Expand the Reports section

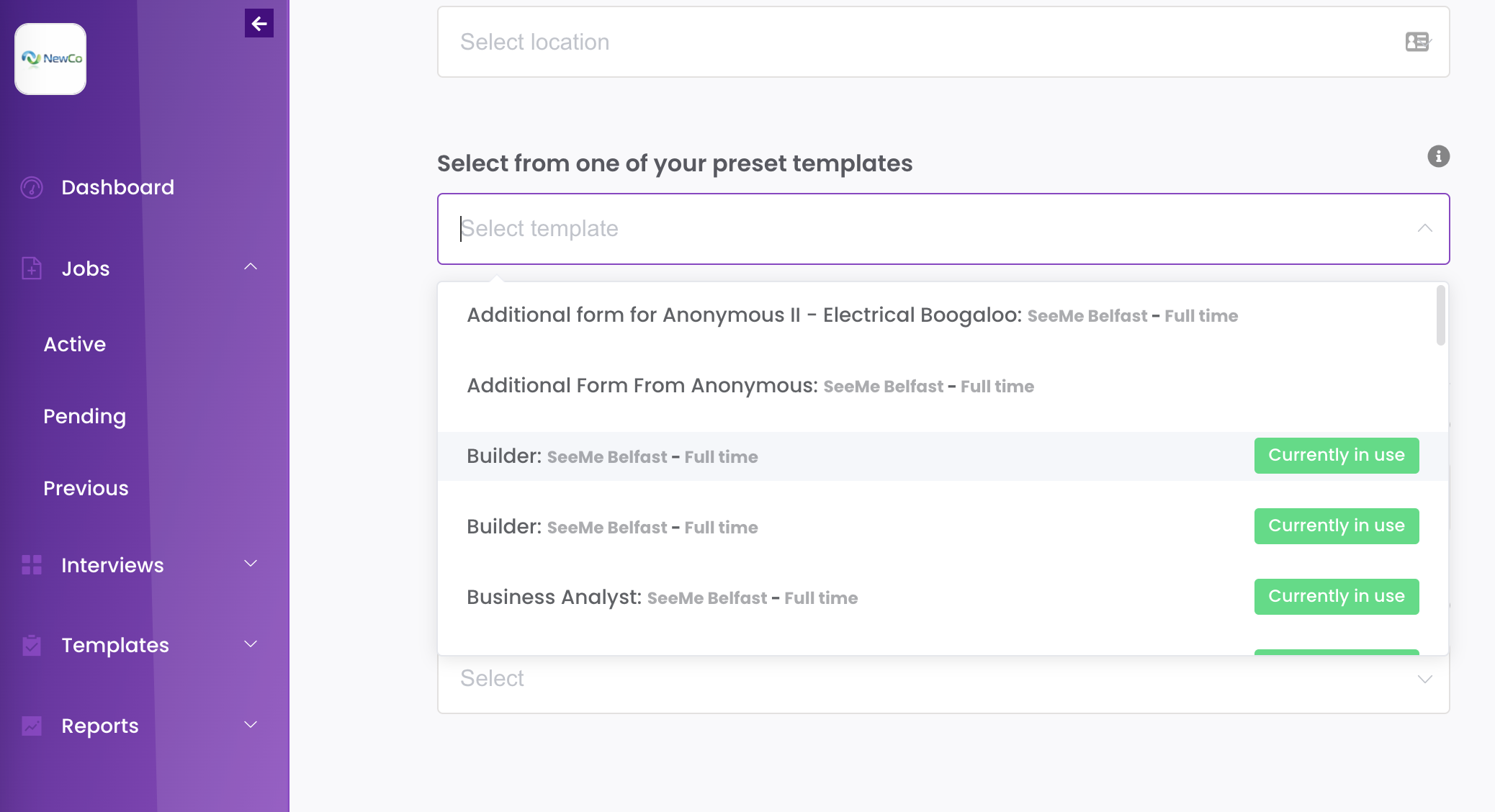(x=250, y=723)
